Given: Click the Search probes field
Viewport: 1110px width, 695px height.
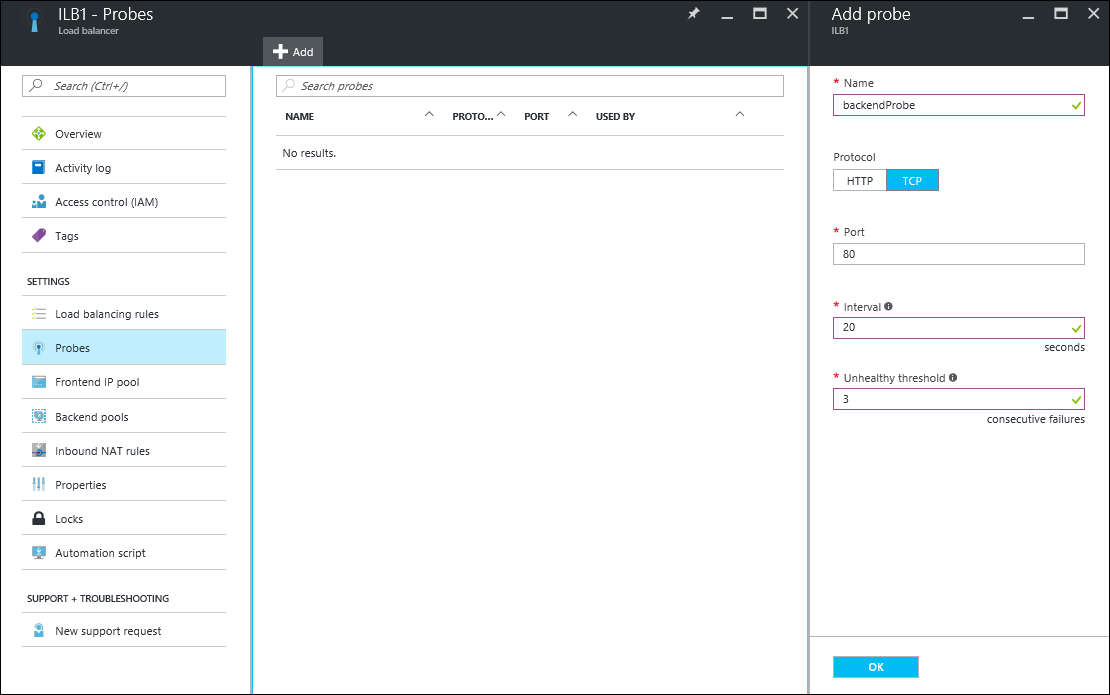Looking at the screenshot, I should 530,86.
